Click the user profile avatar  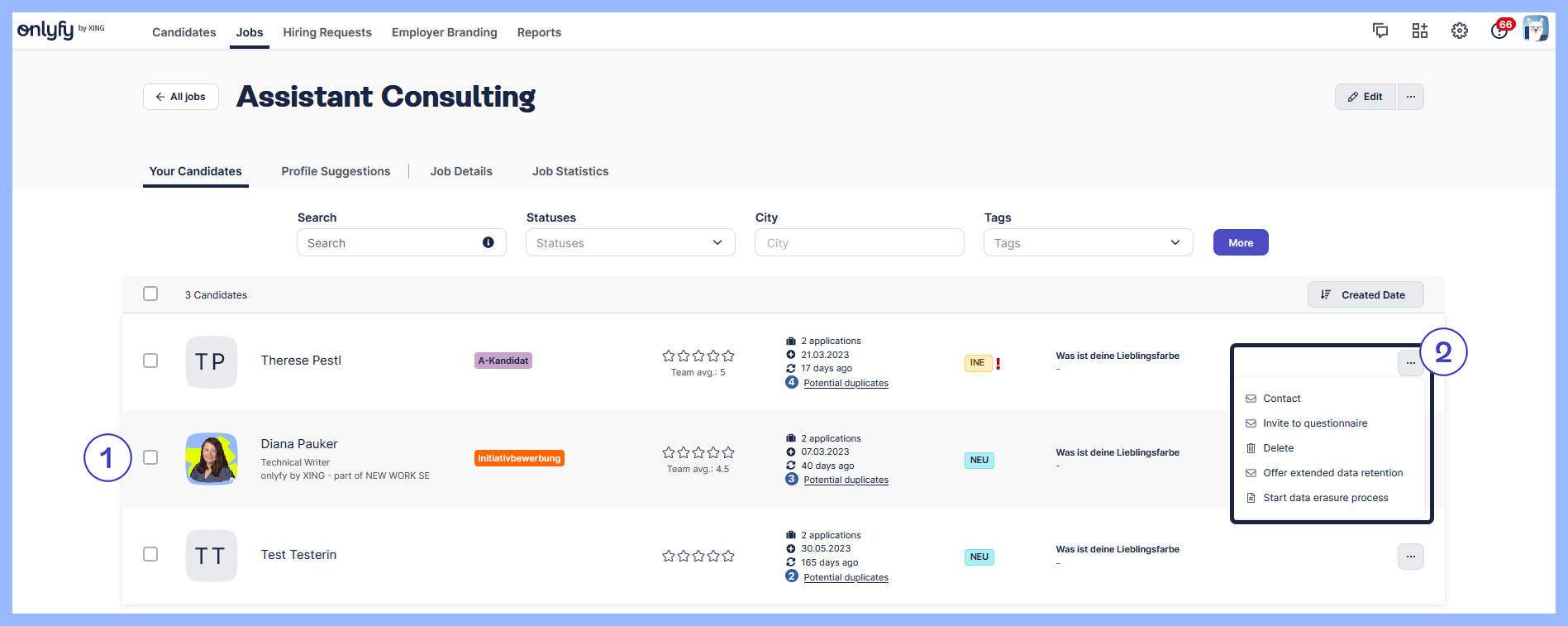[1535, 29]
